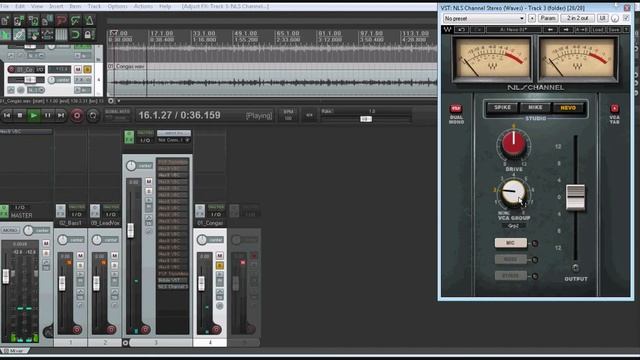Viewport: 640px width, 360px height.
Task: Toggle the Repeat transport button
Action: click(93, 116)
